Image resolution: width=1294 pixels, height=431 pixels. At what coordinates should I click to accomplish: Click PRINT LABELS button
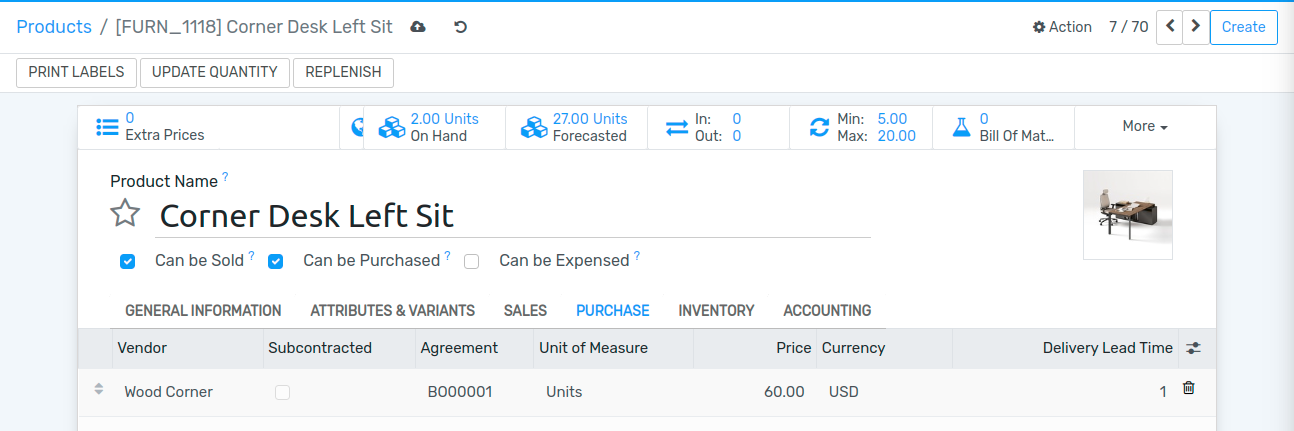(x=76, y=72)
